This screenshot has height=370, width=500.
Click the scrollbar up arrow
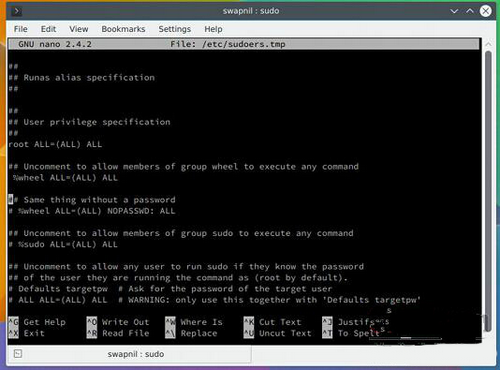[x=488, y=44]
